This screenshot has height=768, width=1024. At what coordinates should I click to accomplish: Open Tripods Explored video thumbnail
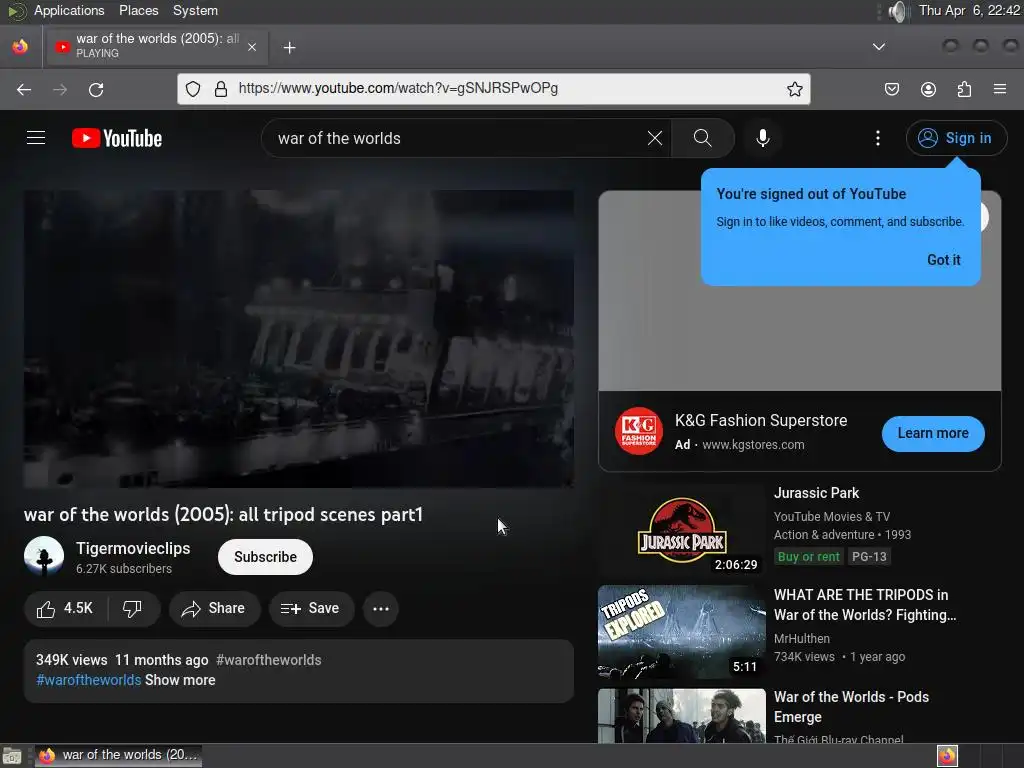(682, 632)
